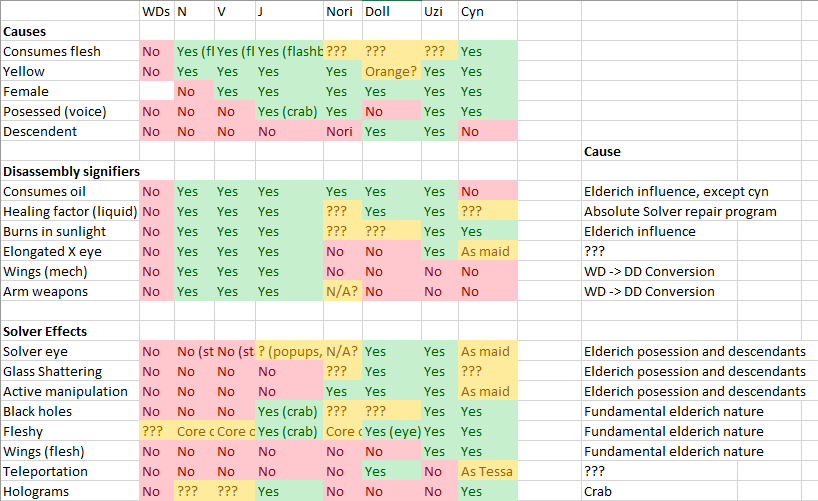Select the 'Causes' section header cell
818x501 pixels.
[70, 31]
